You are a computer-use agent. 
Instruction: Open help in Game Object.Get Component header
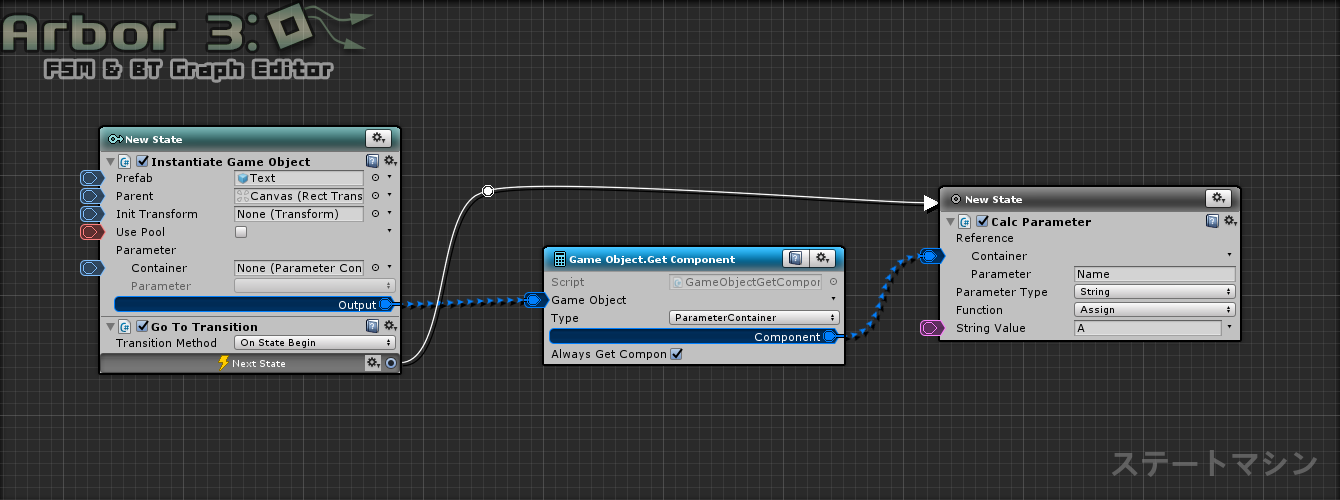point(795,259)
